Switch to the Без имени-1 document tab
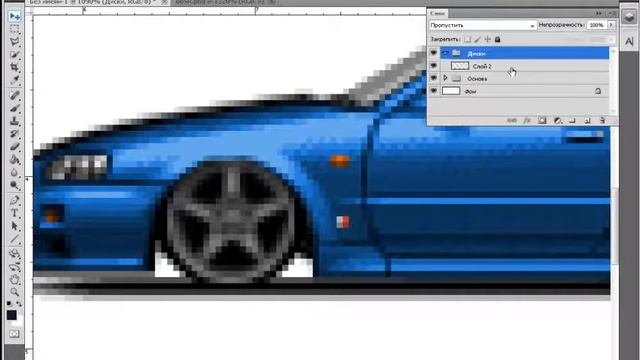The image size is (640, 360). coord(98,2)
